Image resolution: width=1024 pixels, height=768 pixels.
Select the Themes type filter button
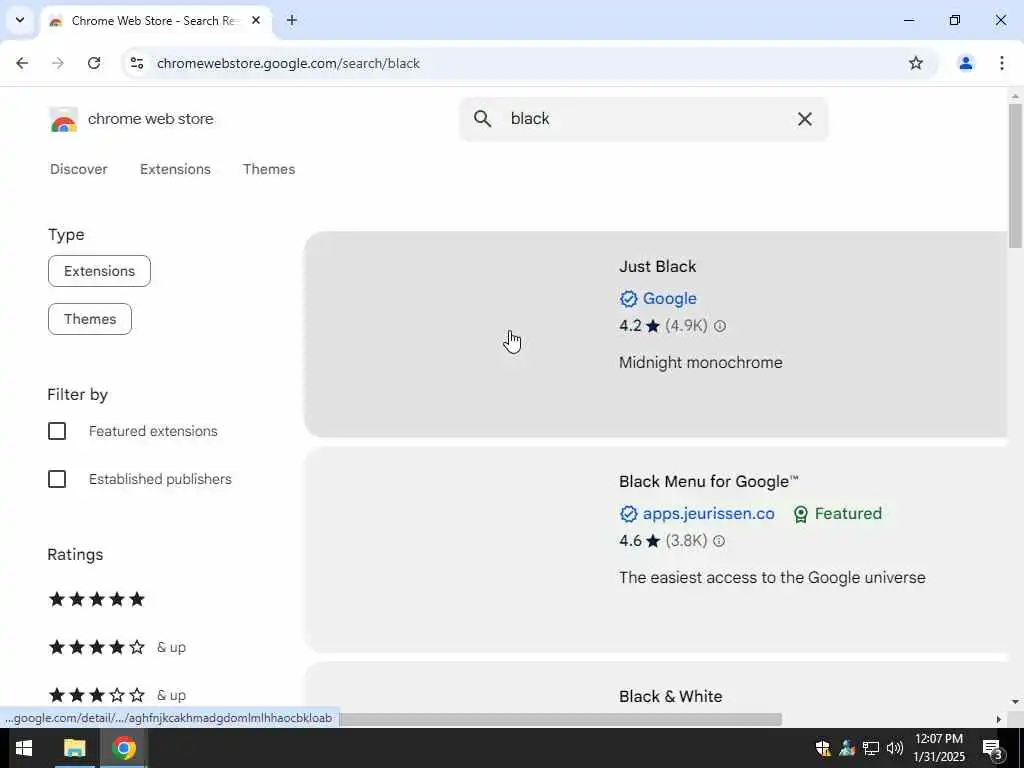point(90,319)
